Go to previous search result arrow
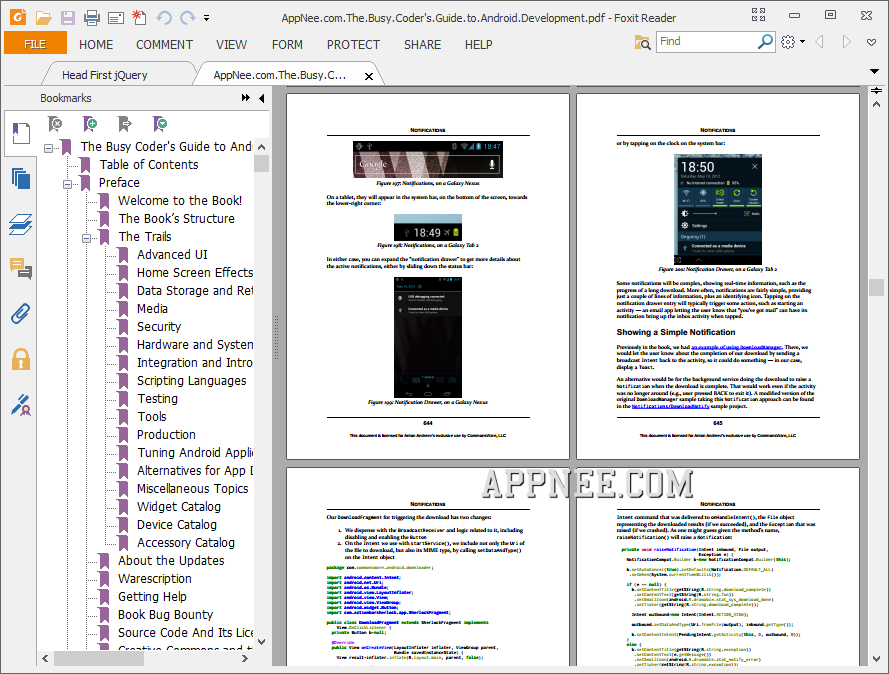Viewport: 889px width, 674px height. pyautogui.click(x=819, y=41)
